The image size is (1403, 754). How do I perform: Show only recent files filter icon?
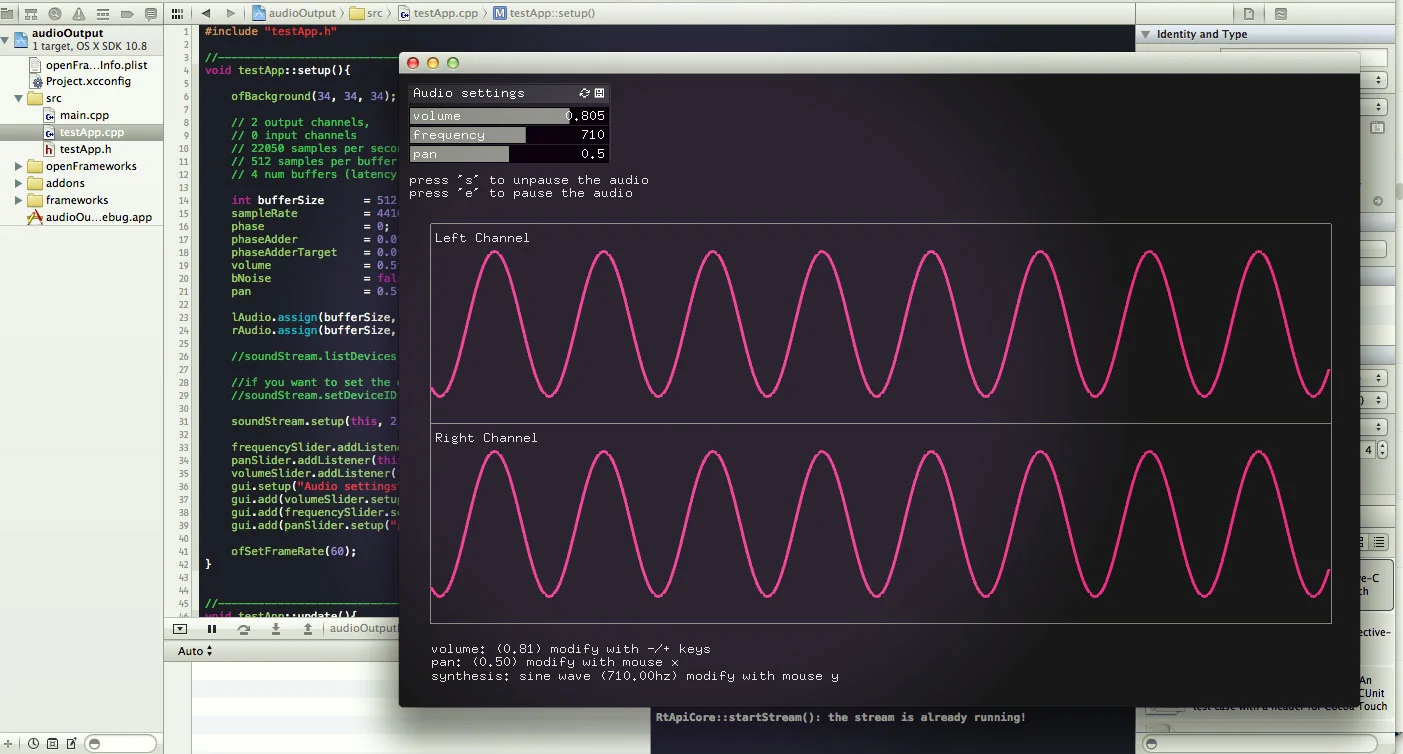pos(33,743)
